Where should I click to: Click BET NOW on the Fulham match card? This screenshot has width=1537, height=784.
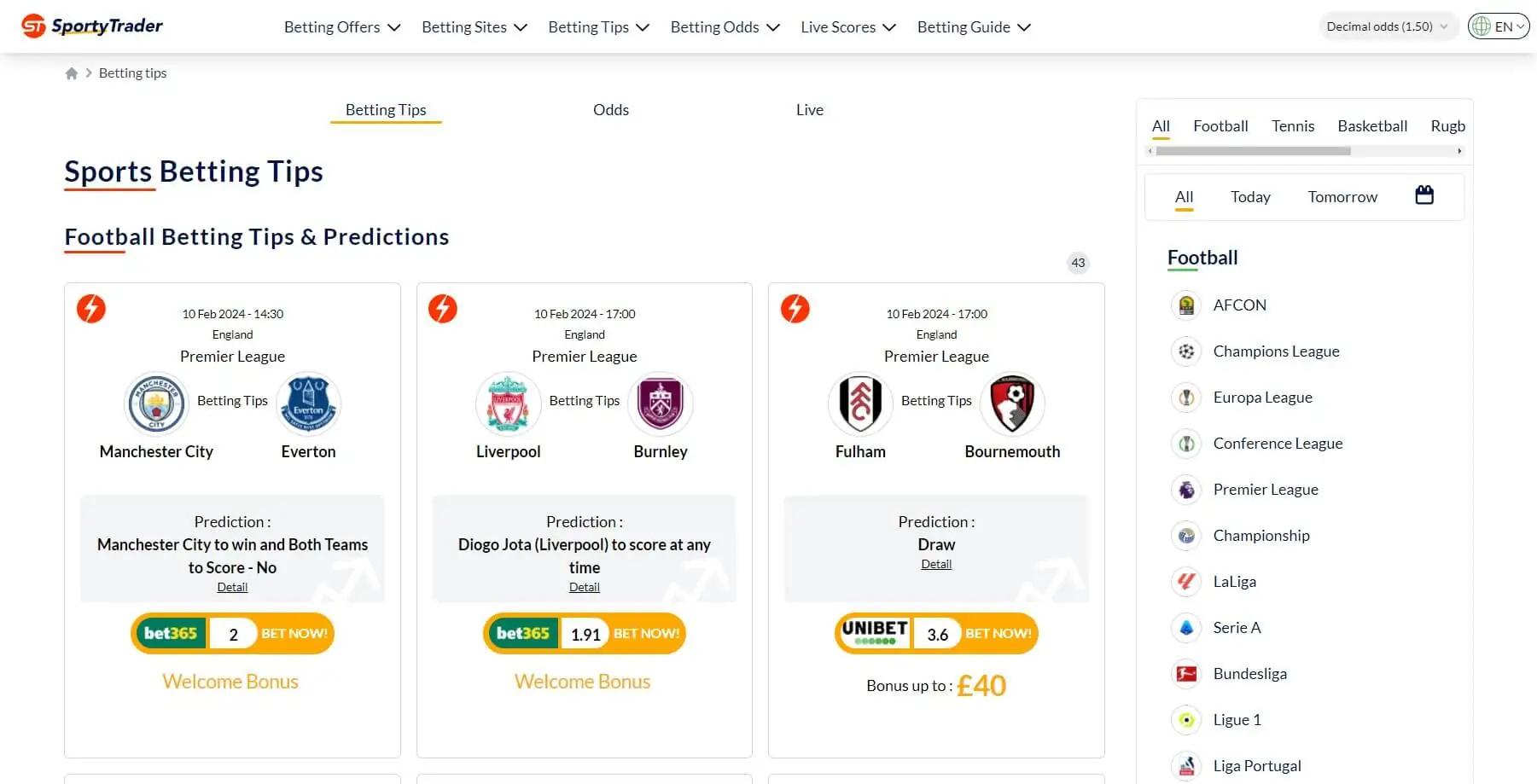pyautogui.click(x=998, y=633)
